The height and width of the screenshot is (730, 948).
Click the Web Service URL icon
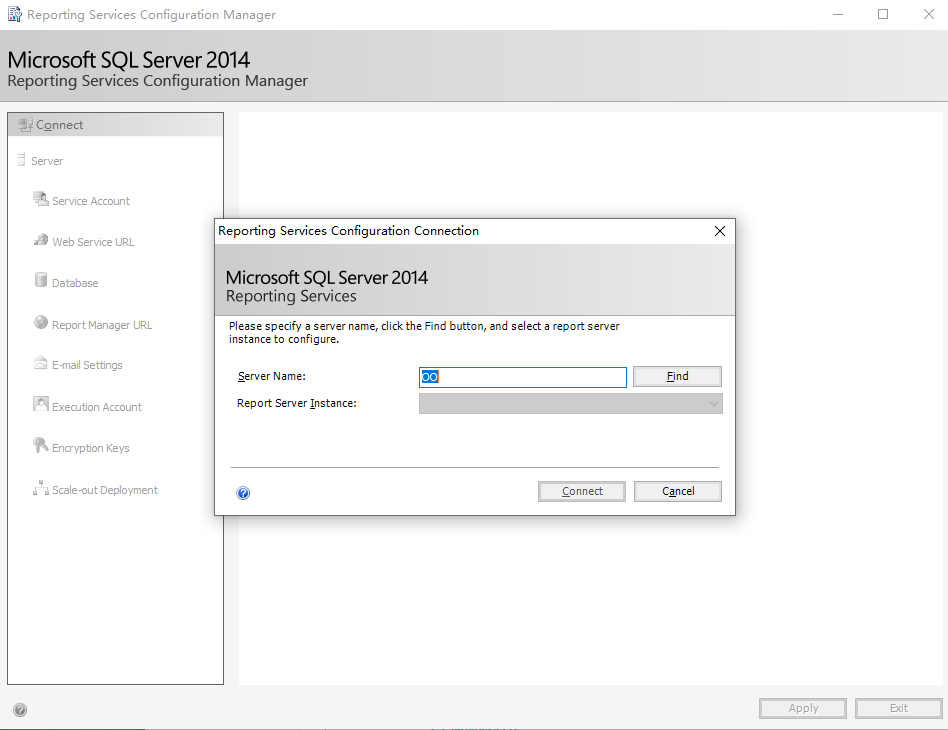tap(41, 240)
